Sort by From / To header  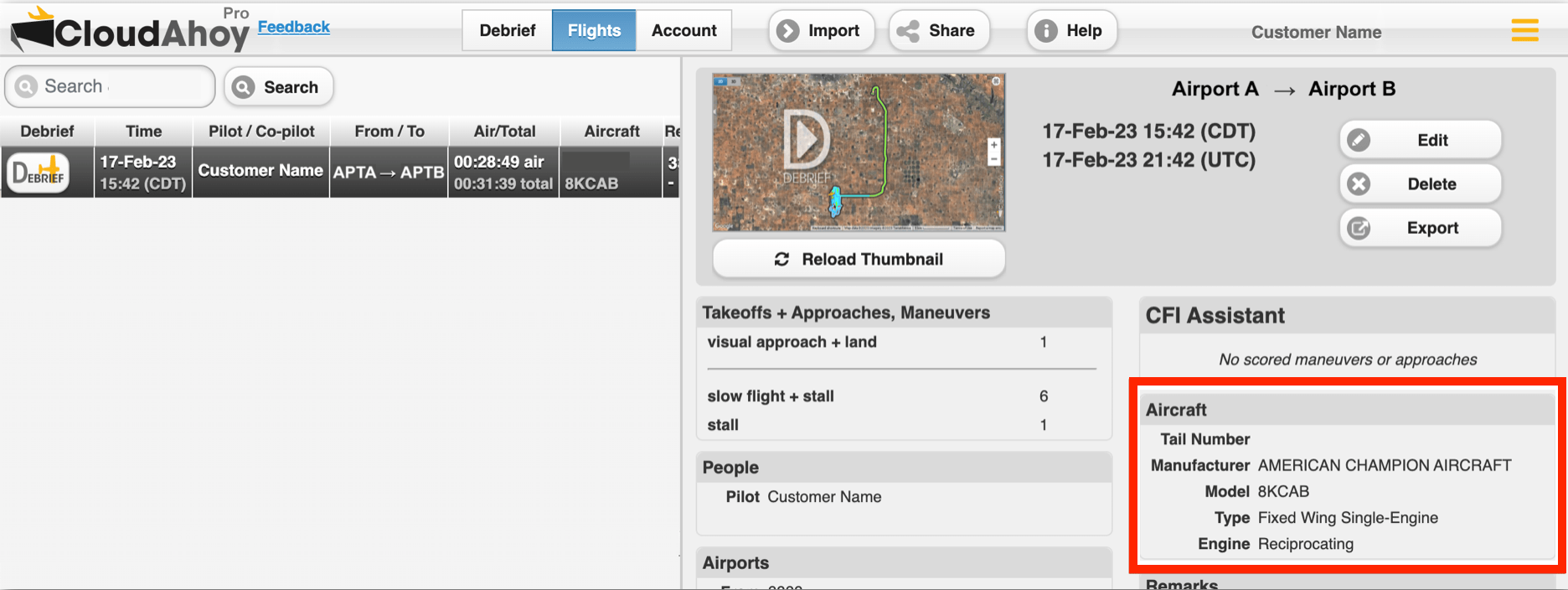[389, 132]
